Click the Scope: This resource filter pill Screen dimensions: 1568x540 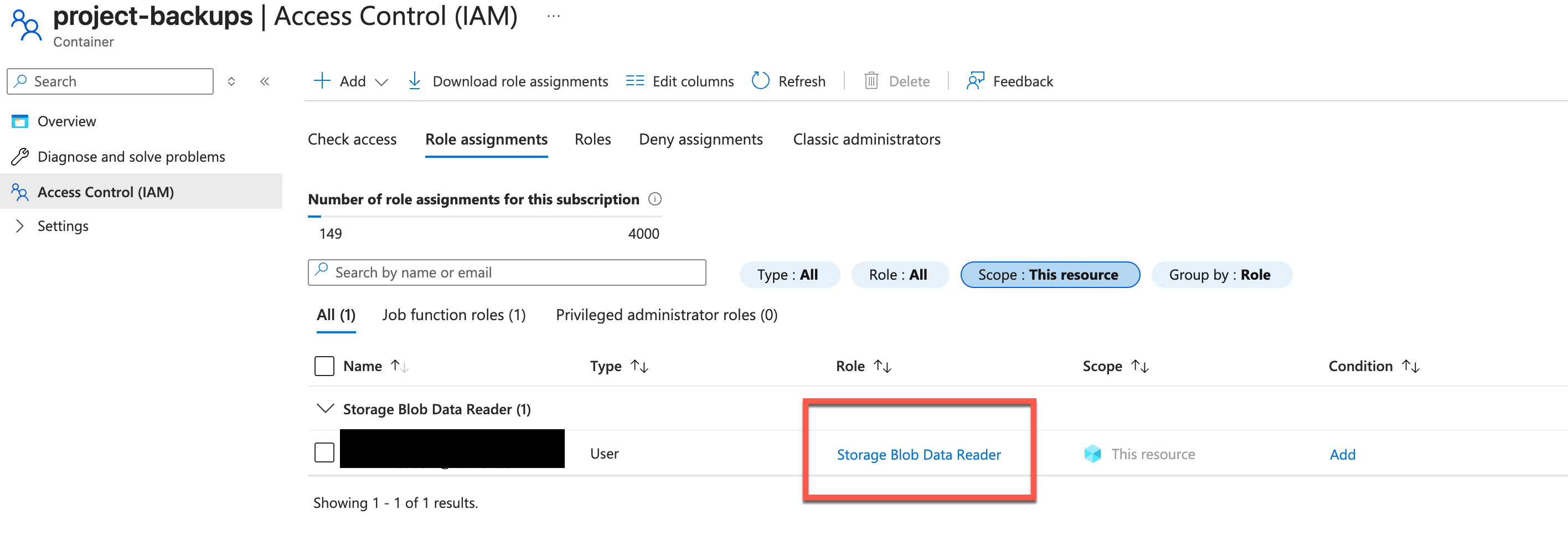pyautogui.click(x=1049, y=275)
